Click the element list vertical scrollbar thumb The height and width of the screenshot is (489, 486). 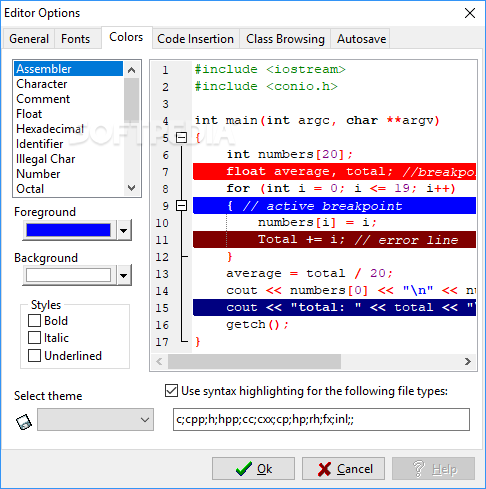tap(132, 99)
